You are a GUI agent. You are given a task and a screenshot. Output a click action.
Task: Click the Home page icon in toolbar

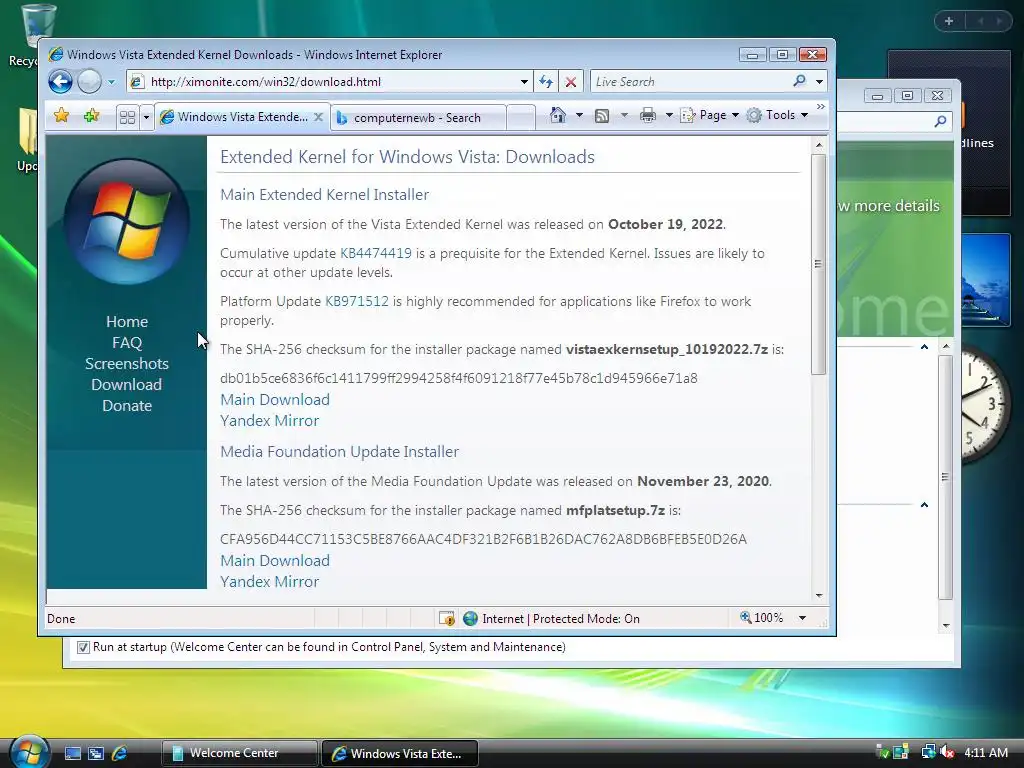coord(557,115)
